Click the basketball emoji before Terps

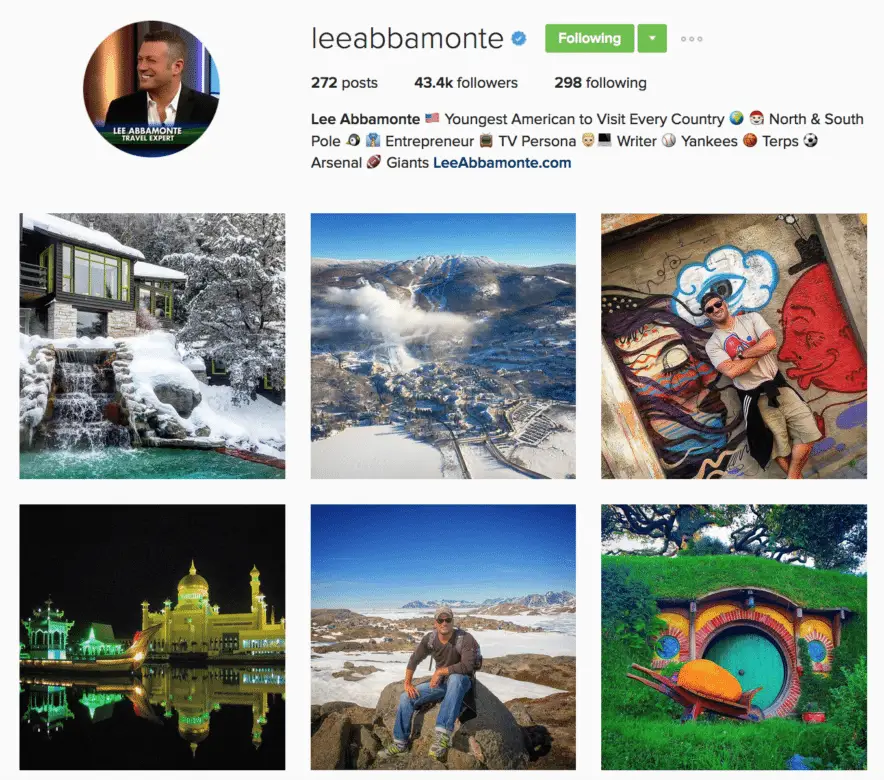750,140
